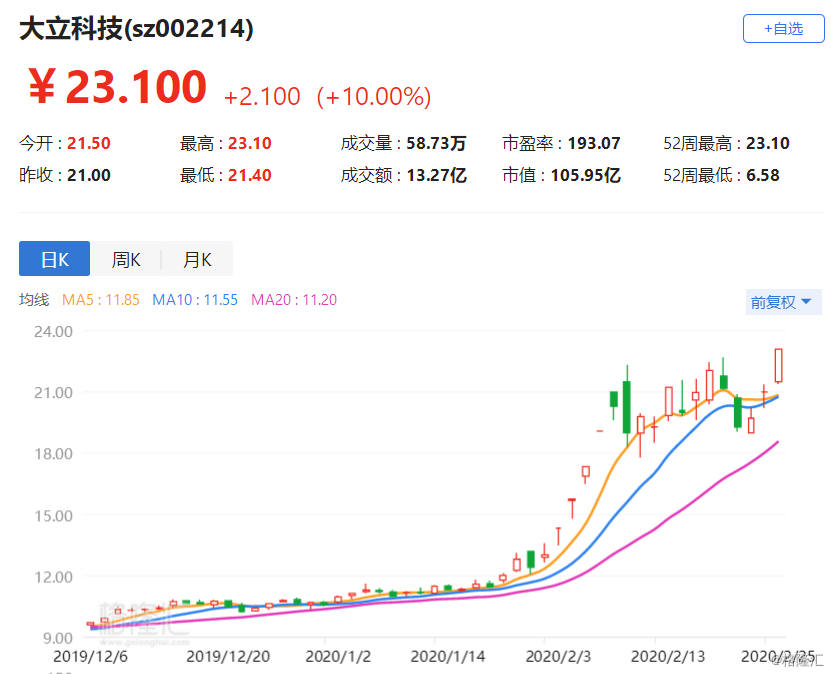The width and height of the screenshot is (831, 674).
Task: Click stock title 大立科技(sz002214)
Action: tap(136, 29)
